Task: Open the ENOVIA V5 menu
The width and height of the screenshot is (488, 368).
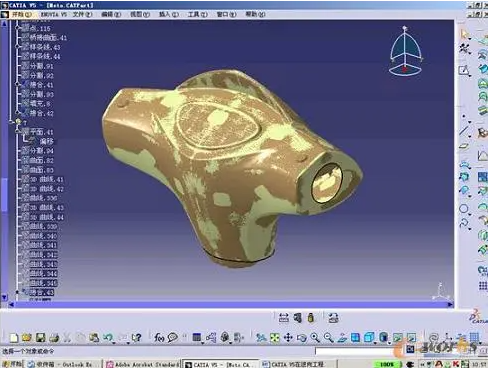Action: 54,14
